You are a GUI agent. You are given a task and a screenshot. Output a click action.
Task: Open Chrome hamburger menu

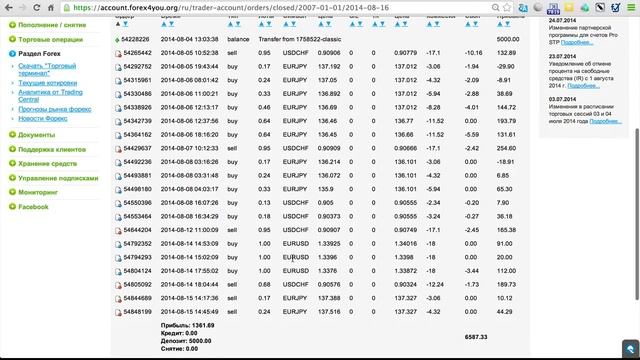(x=631, y=7)
